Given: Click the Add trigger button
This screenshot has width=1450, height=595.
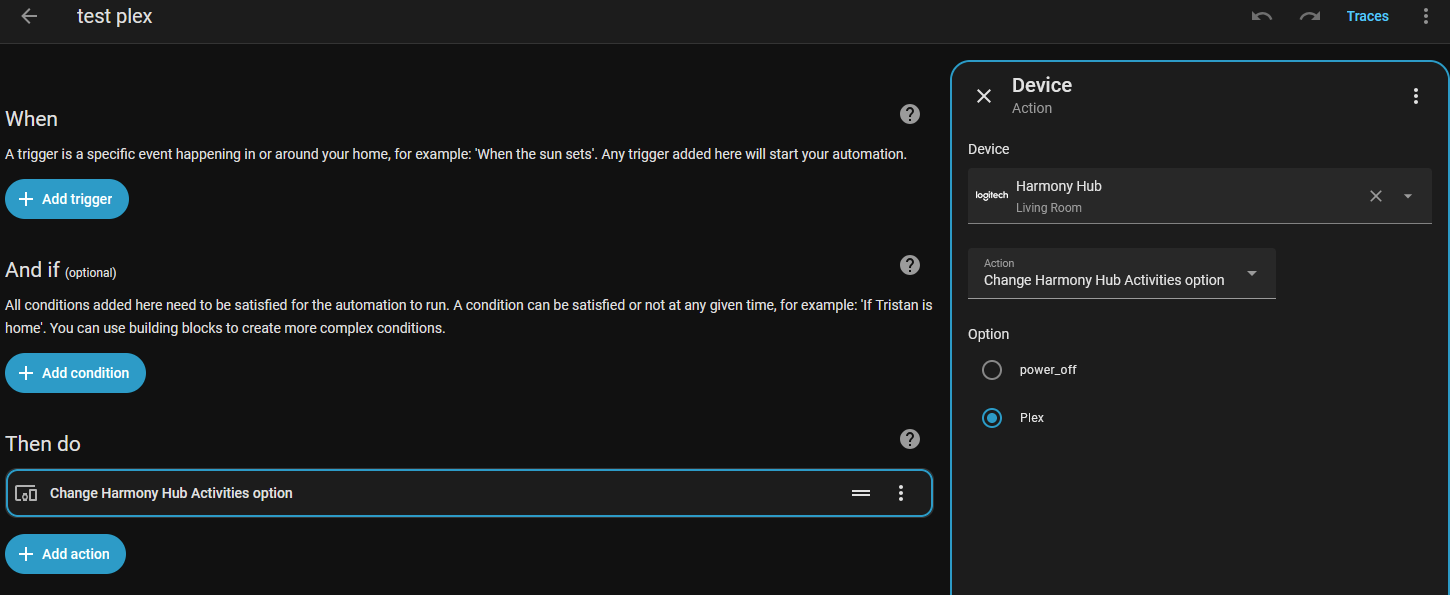Looking at the screenshot, I should point(67,199).
